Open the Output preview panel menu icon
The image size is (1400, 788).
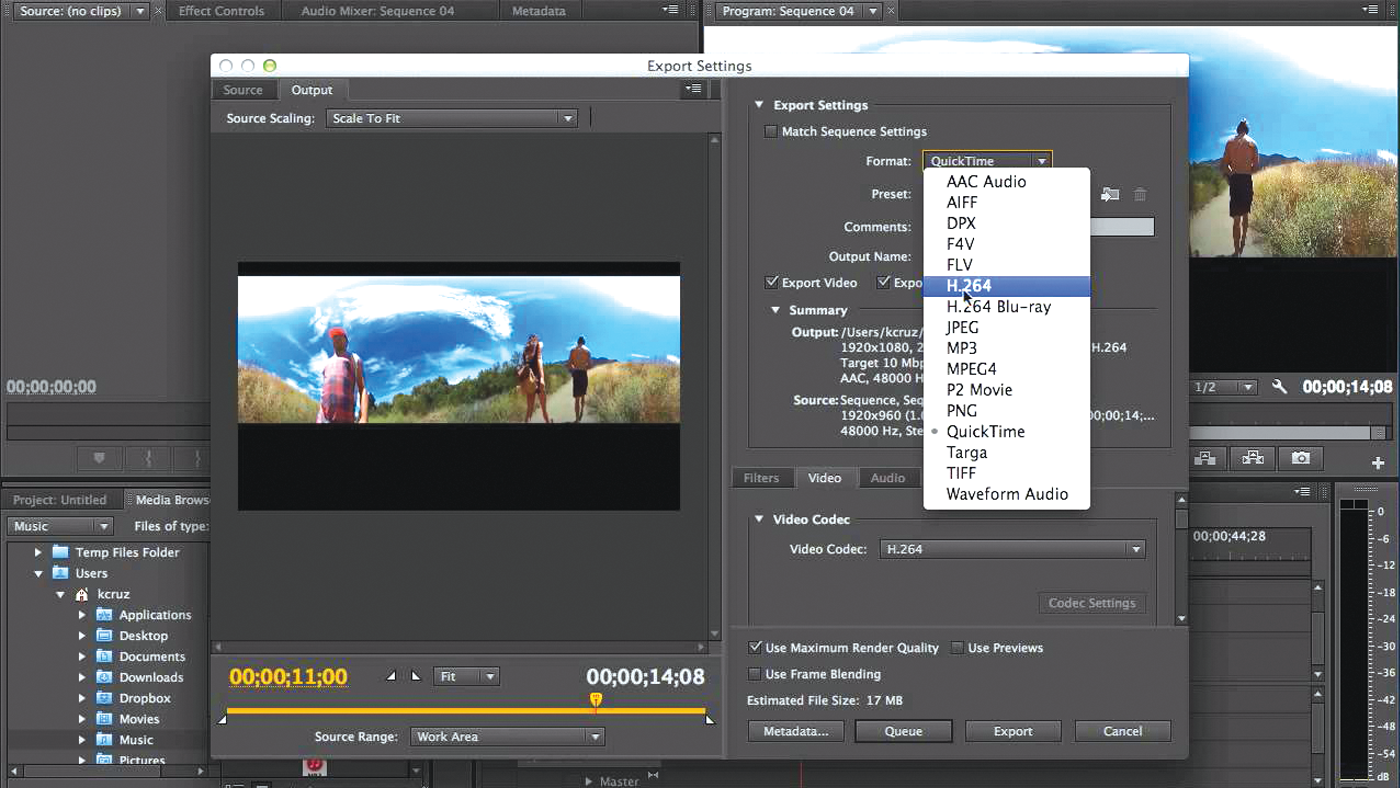pos(693,89)
